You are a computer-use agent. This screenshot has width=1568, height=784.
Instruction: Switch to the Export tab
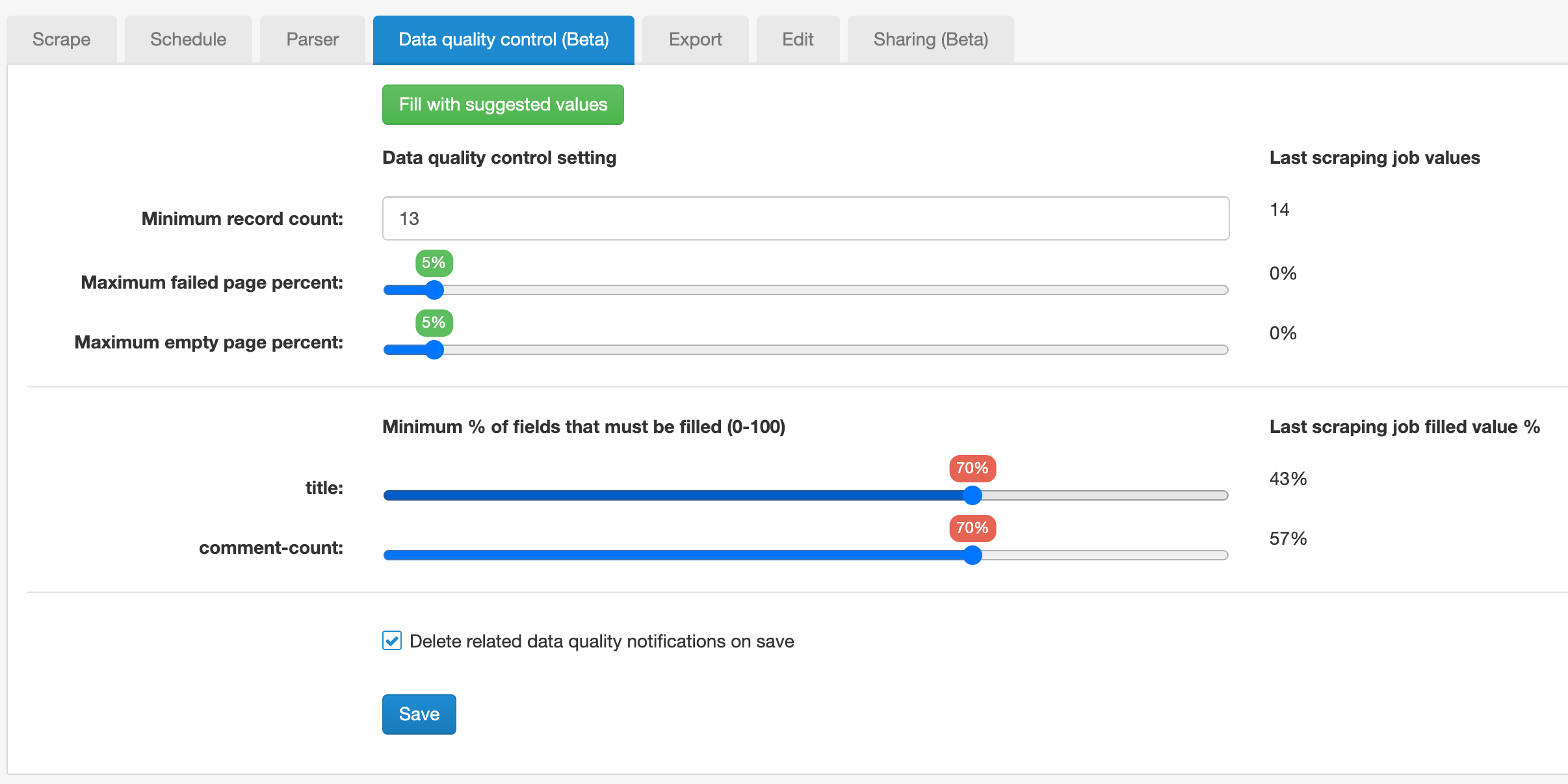[x=694, y=39]
